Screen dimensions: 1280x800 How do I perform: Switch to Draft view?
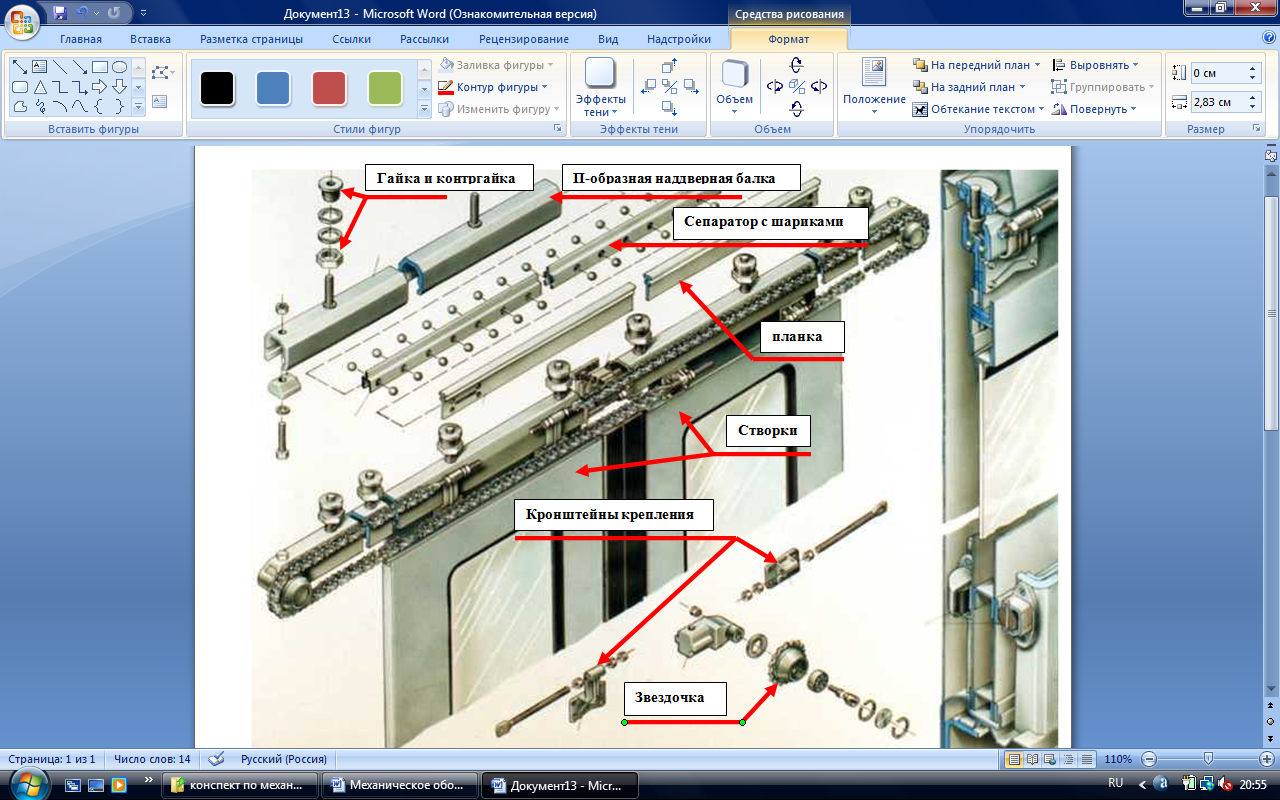point(1086,759)
